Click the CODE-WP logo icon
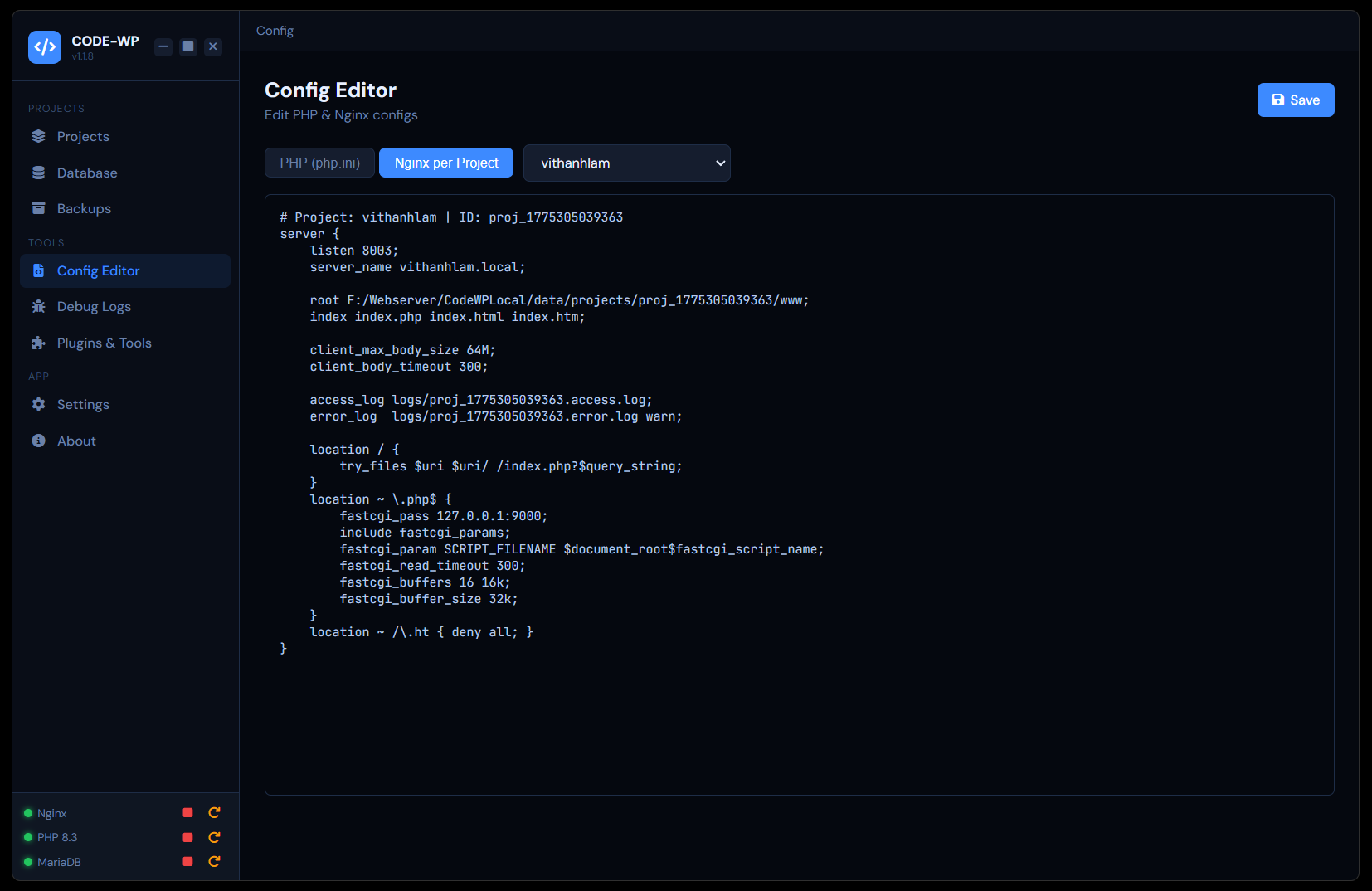This screenshot has width=1372, height=891. click(45, 47)
